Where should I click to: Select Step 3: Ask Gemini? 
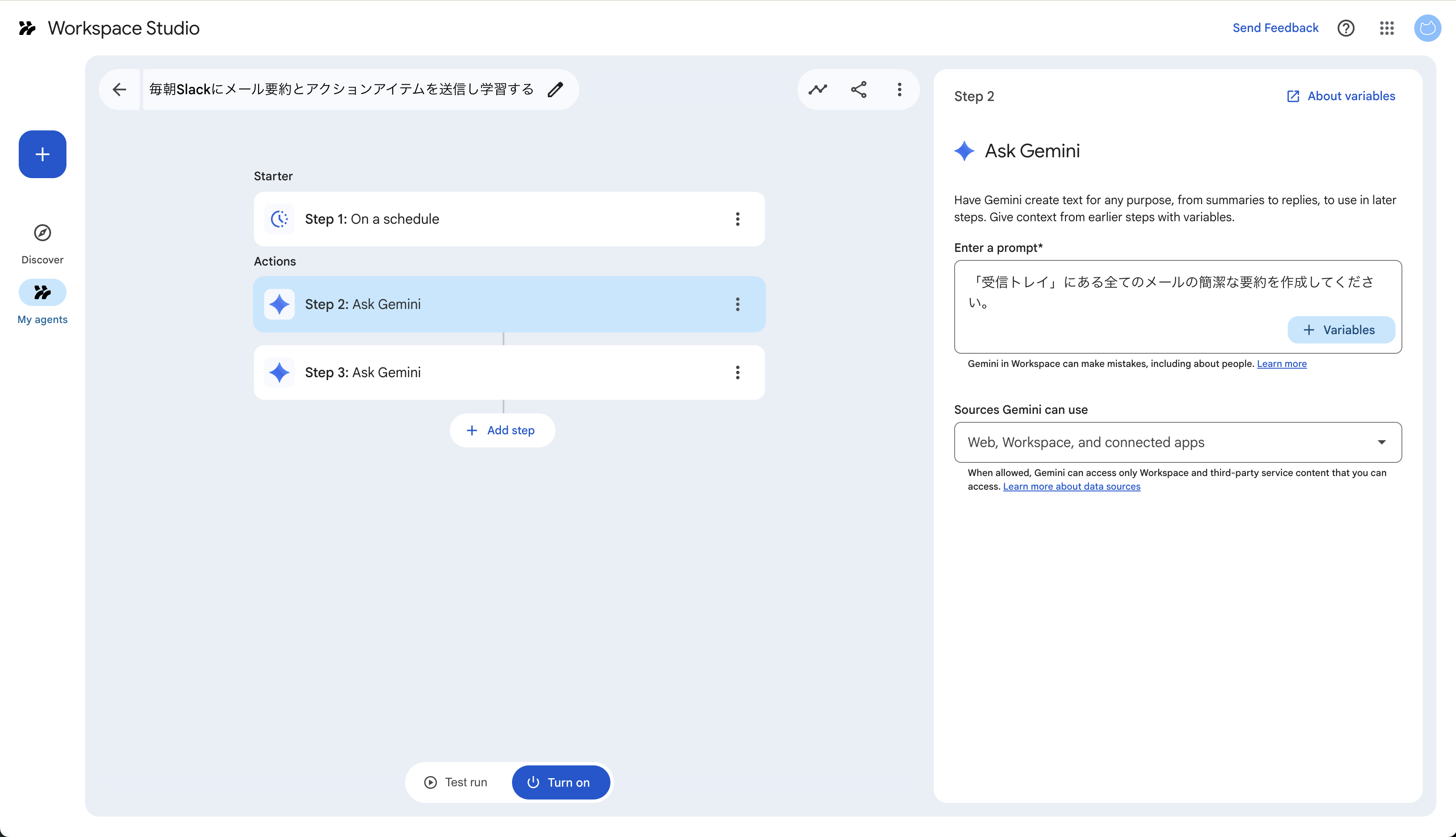[x=489, y=372]
